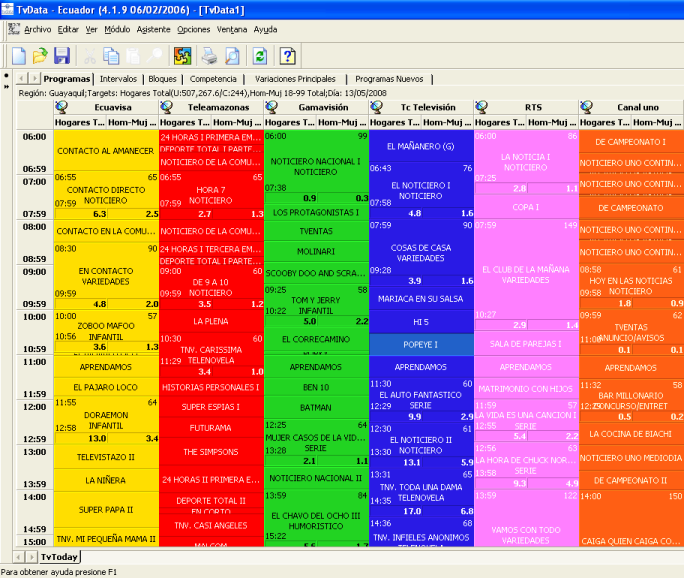Select LA COCINA DE BIACHI block
The image size is (684, 578).
click(x=631, y=434)
